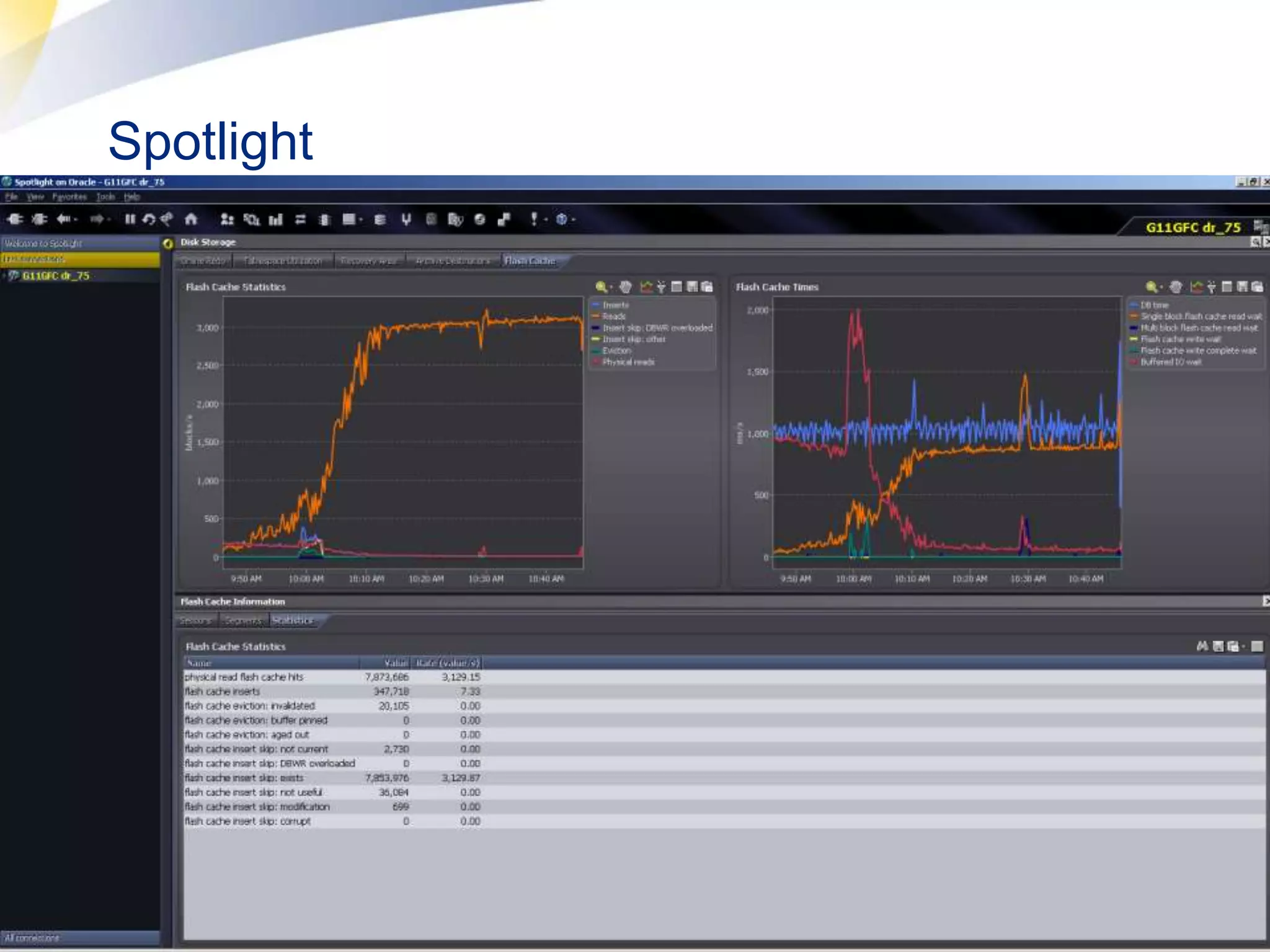The height and width of the screenshot is (952, 1270).
Task: Click the bar chart Activity toolbar icon
Action: click(275, 219)
